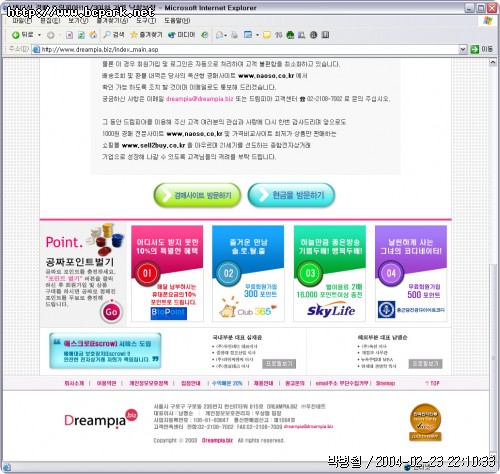Click the History clock icon
Image resolution: width=500 pixels, height=474 pixels.
205,35
